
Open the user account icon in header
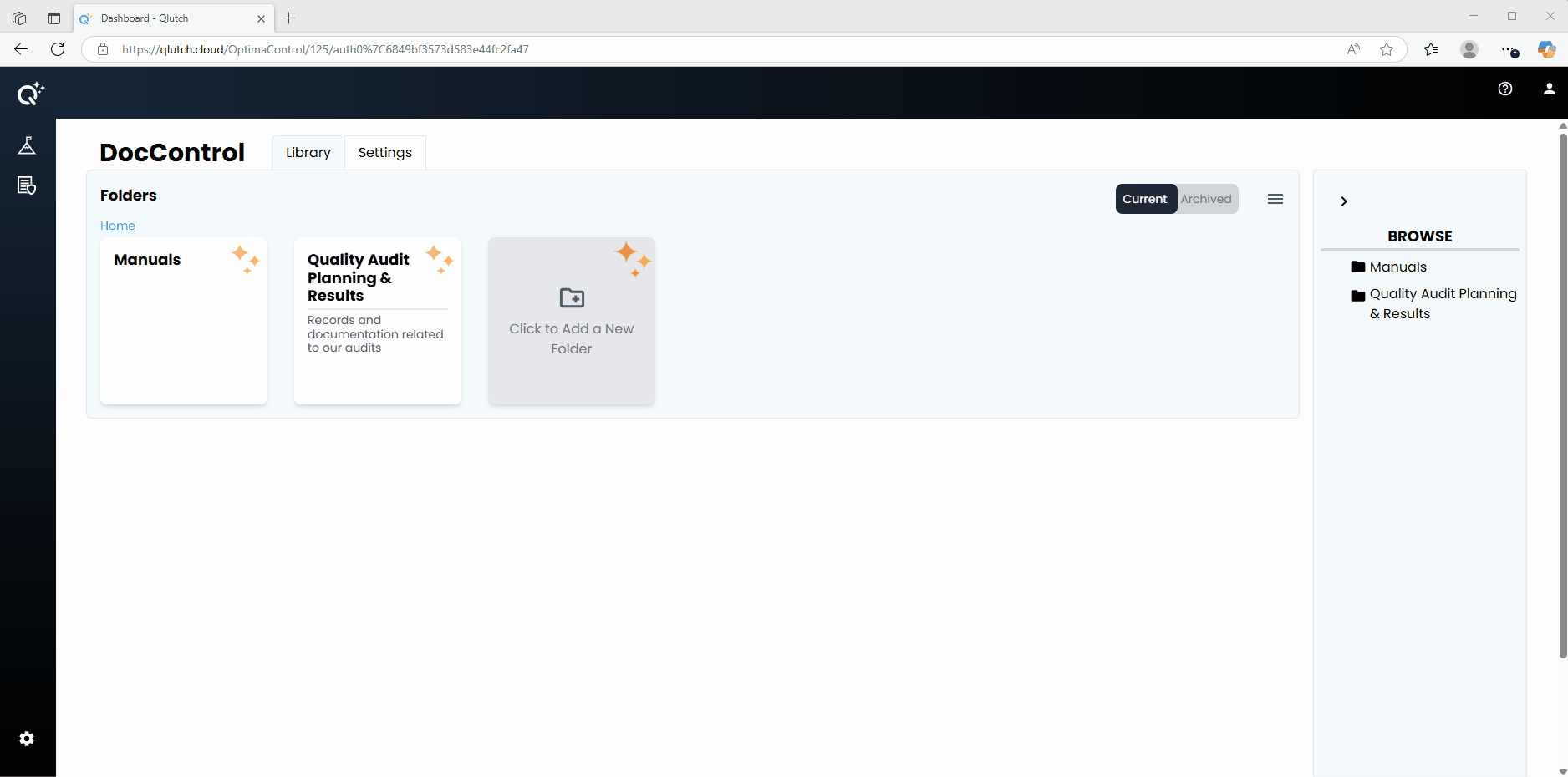click(x=1550, y=89)
